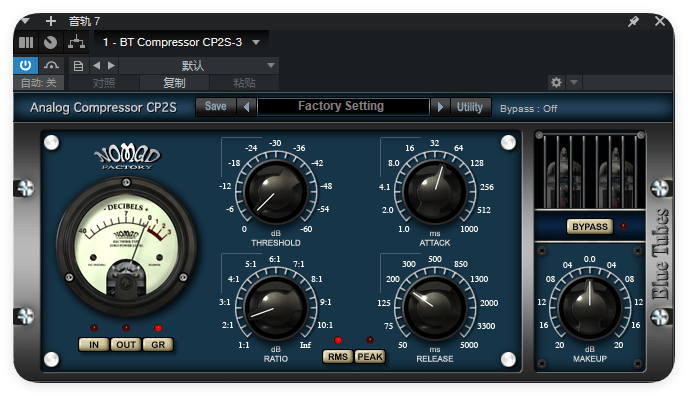The image size is (688, 396).
Task: Click the LED beside BYPASS button
Action: (x=623, y=226)
